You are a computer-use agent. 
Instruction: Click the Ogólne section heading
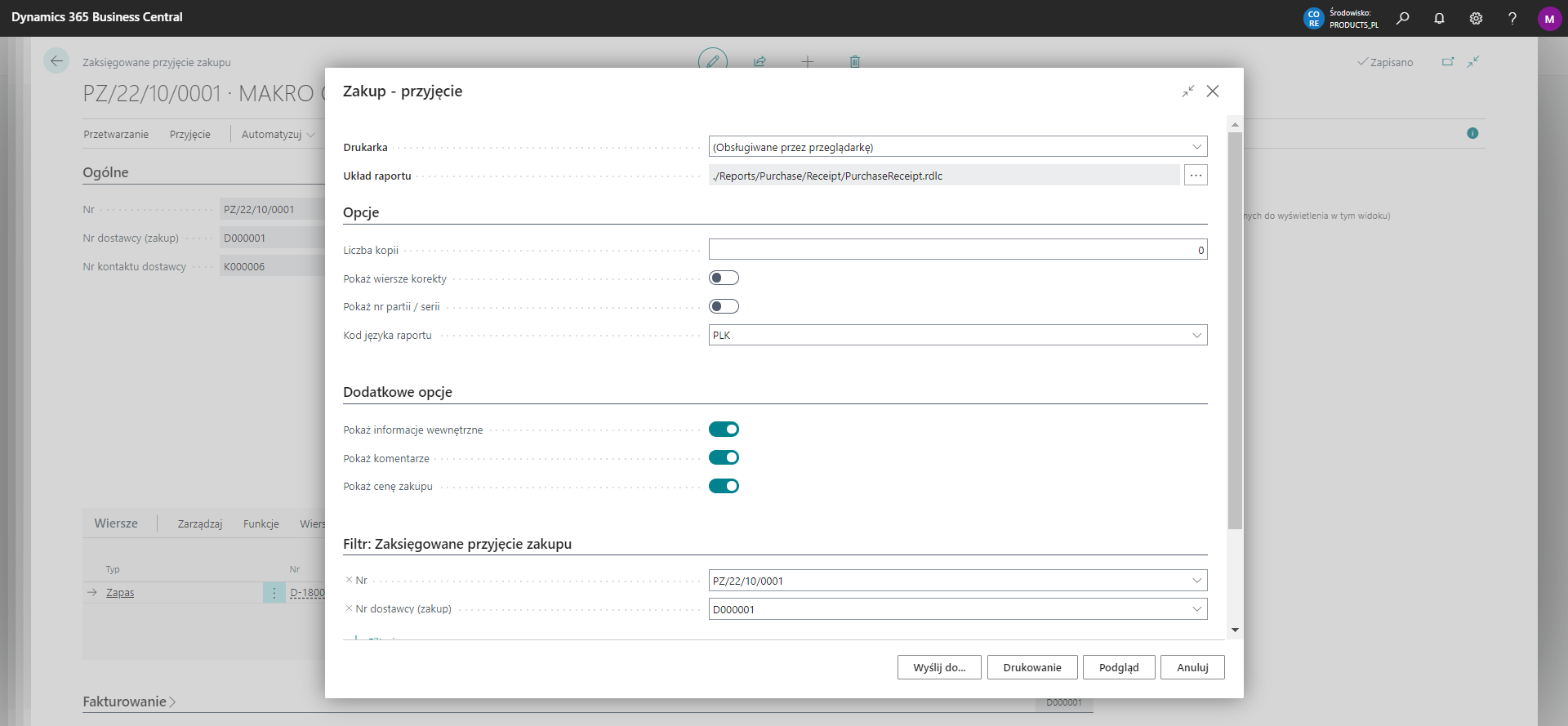[x=105, y=172]
